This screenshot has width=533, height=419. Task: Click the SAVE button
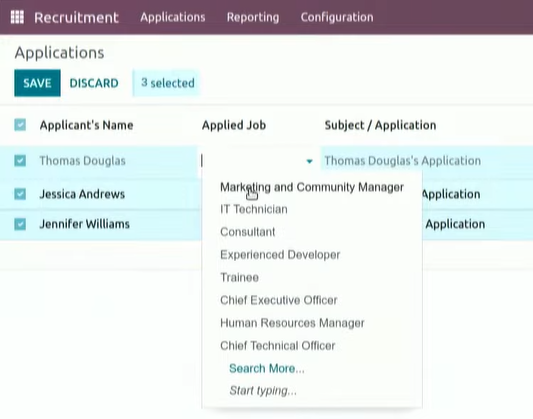click(x=37, y=83)
